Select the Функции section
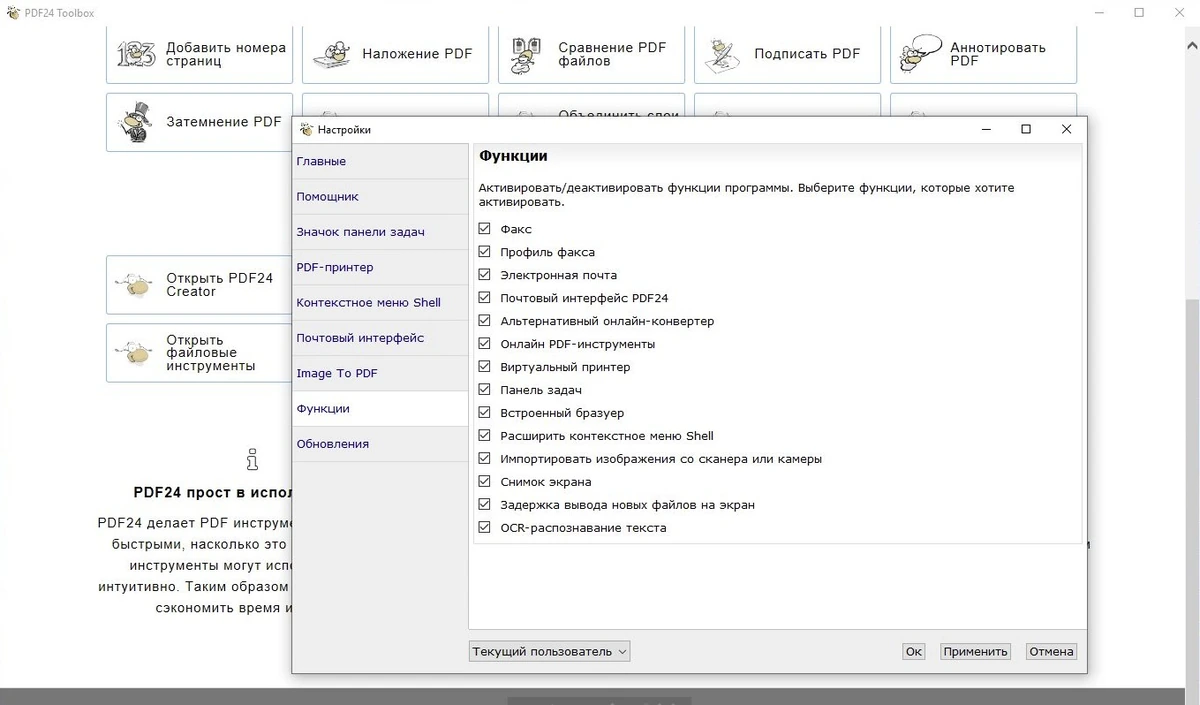The width and height of the screenshot is (1200, 705). 380,409
